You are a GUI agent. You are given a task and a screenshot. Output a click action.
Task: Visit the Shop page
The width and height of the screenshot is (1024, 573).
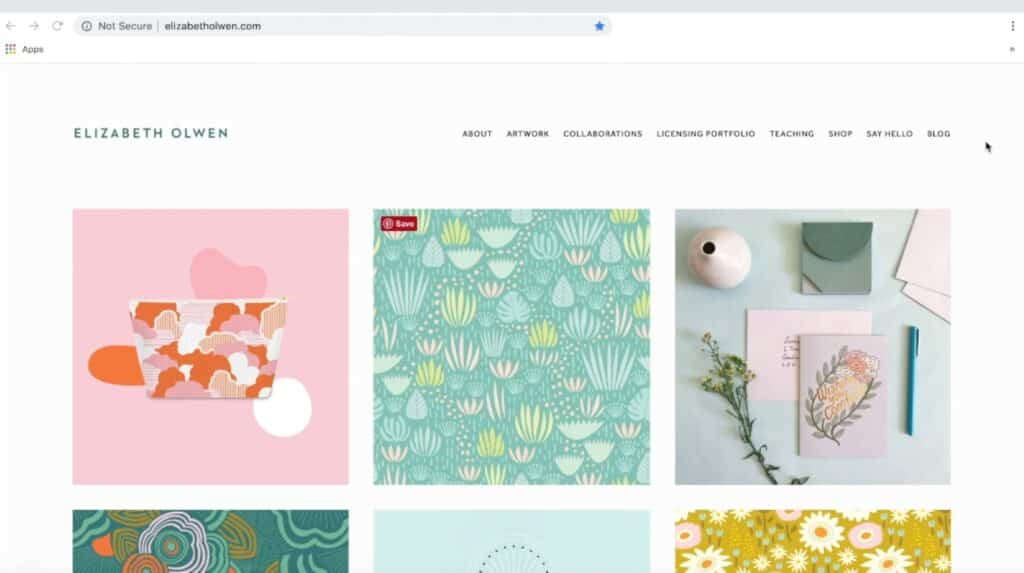pos(840,134)
